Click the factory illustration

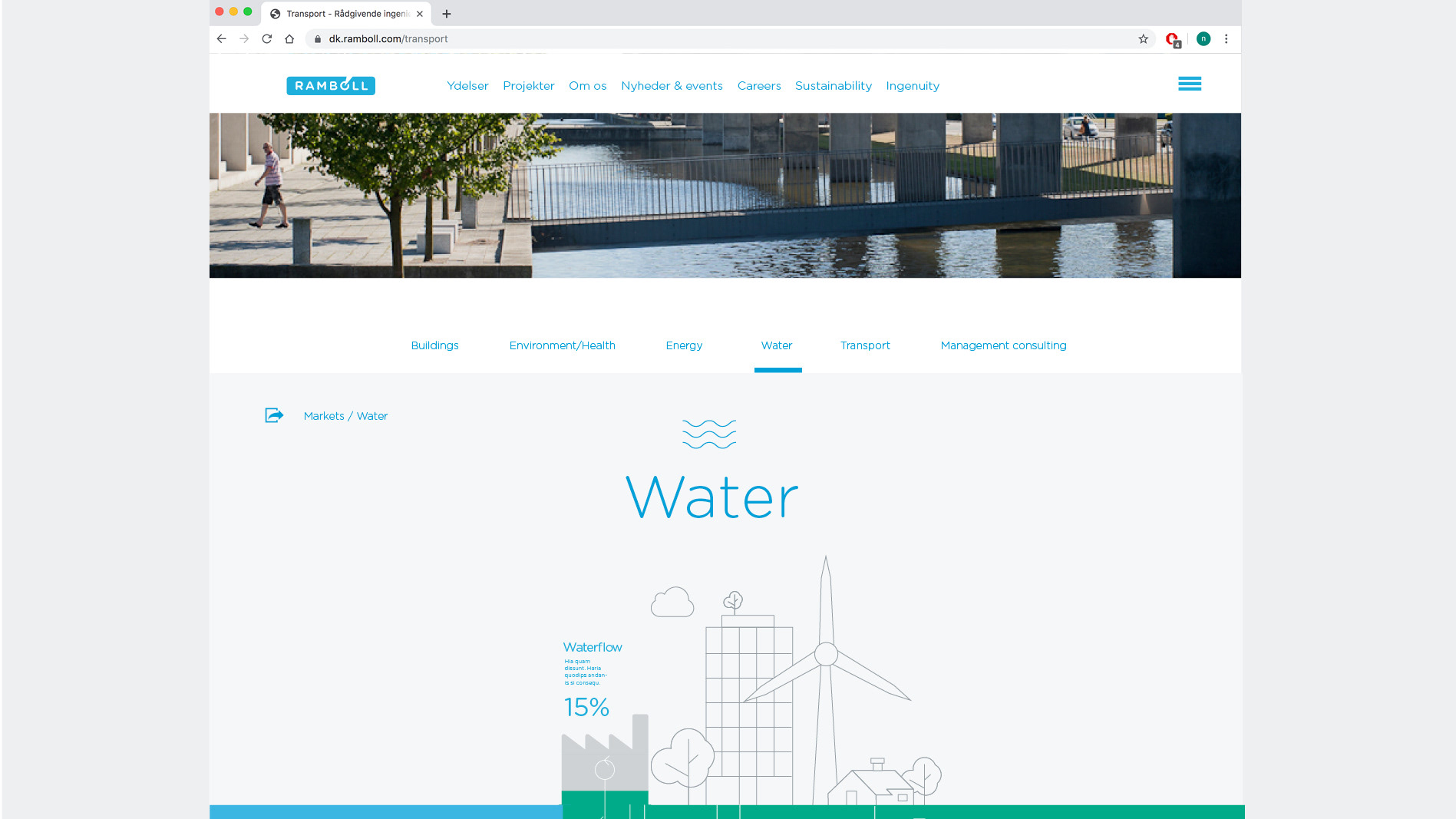[x=605, y=760]
